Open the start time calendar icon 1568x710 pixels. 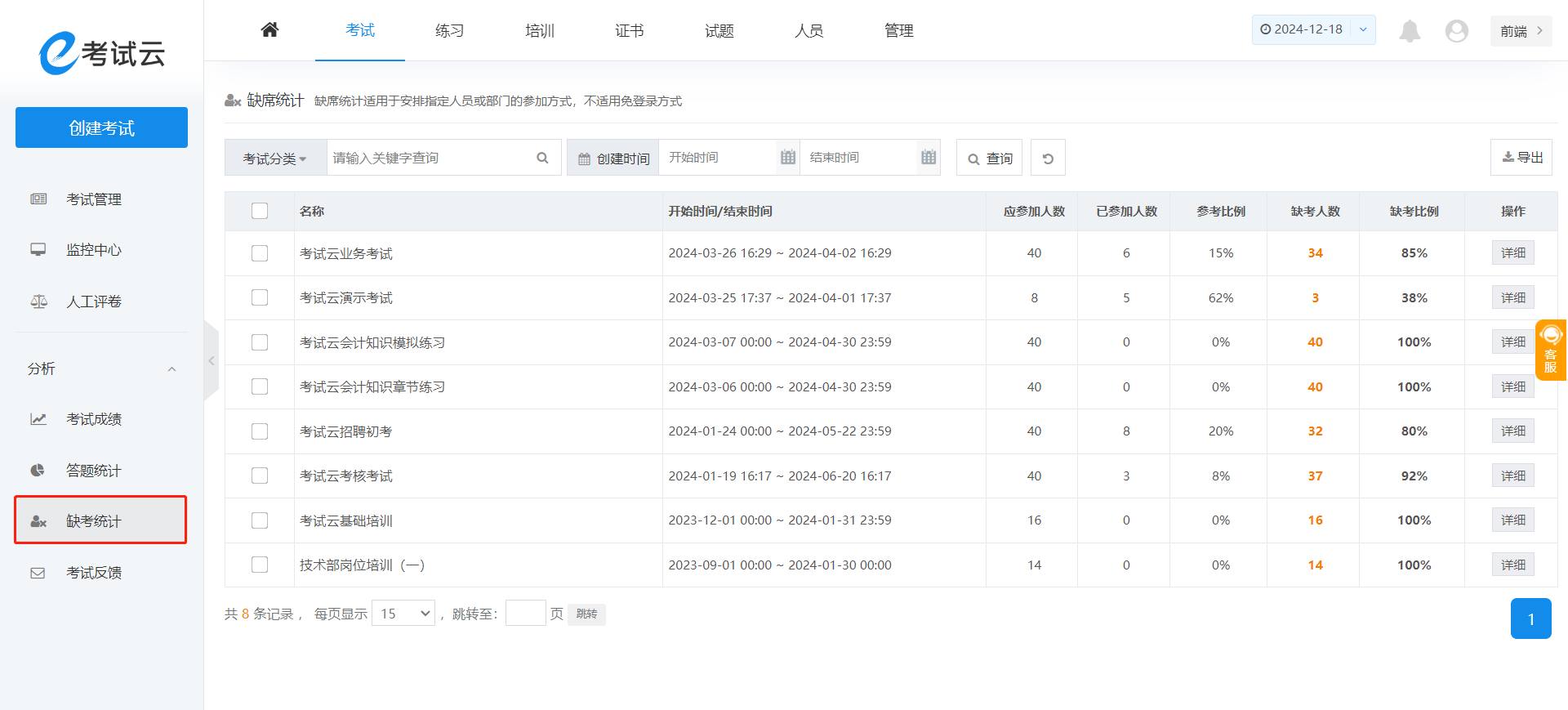787,158
